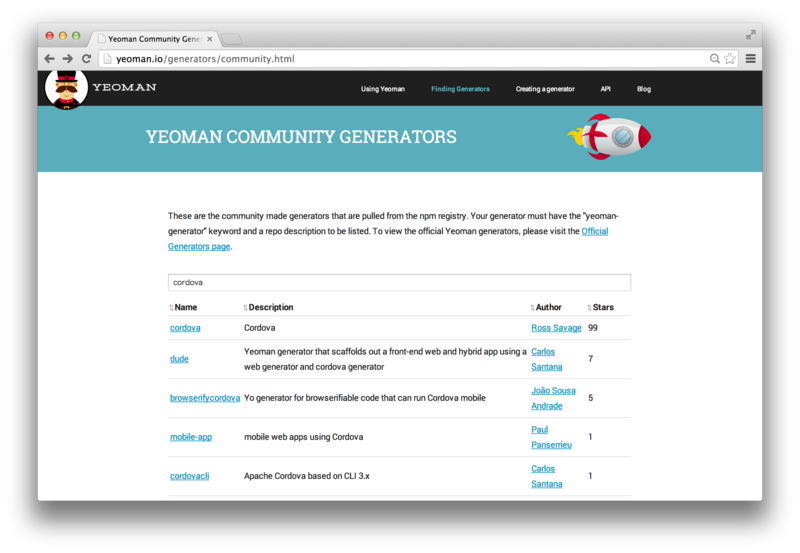800x553 pixels.
Task: Open author Paul Panserrieu link
Action: point(551,437)
